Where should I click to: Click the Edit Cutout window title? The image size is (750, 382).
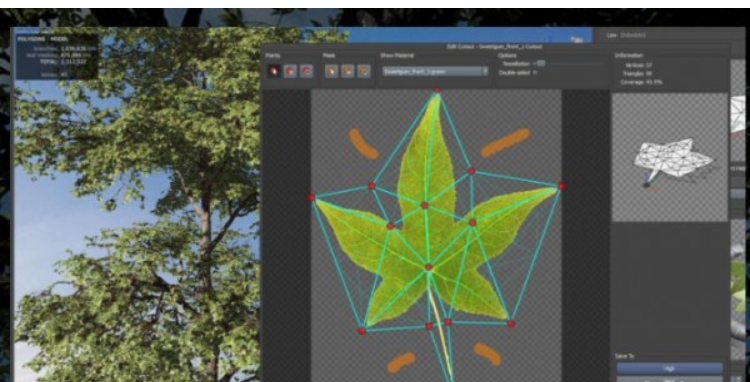pos(494,47)
